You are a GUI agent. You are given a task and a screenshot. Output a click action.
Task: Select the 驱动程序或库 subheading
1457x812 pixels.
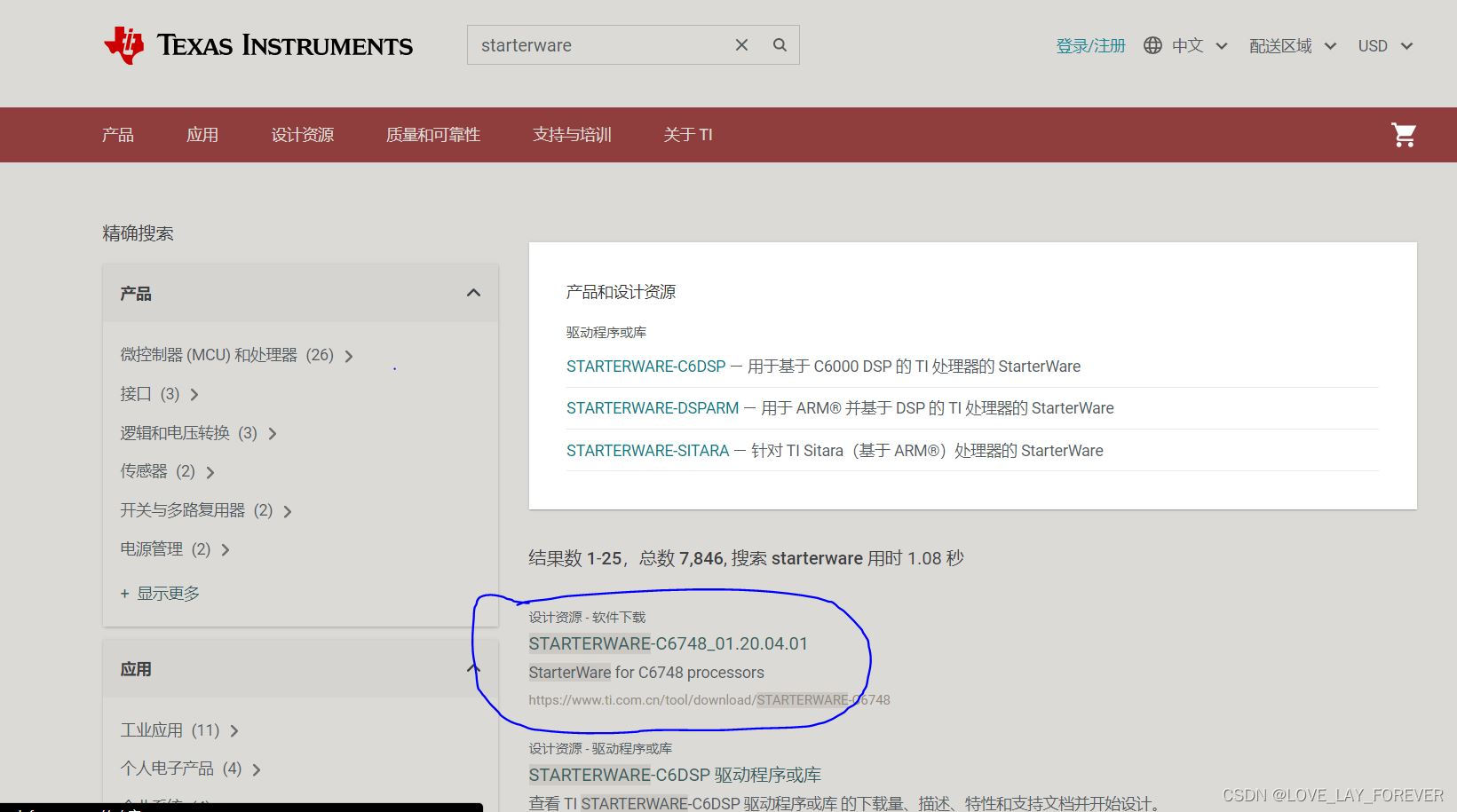click(606, 332)
